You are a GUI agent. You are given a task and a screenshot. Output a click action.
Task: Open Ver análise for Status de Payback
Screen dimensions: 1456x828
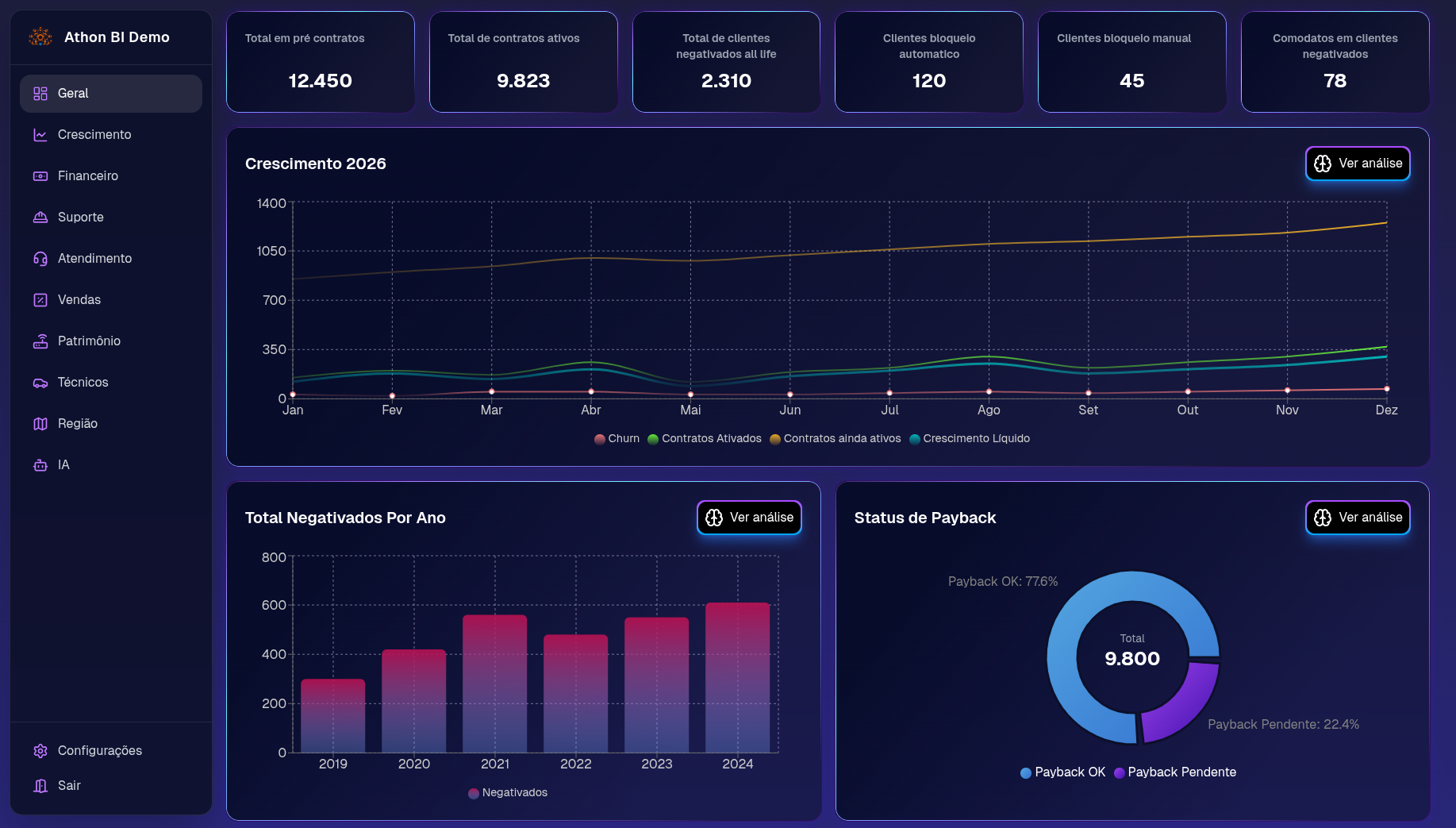click(x=1357, y=518)
